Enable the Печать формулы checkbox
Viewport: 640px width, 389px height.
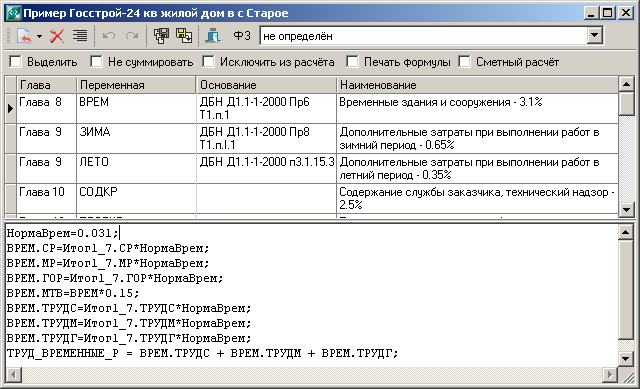pyautogui.click(x=352, y=62)
